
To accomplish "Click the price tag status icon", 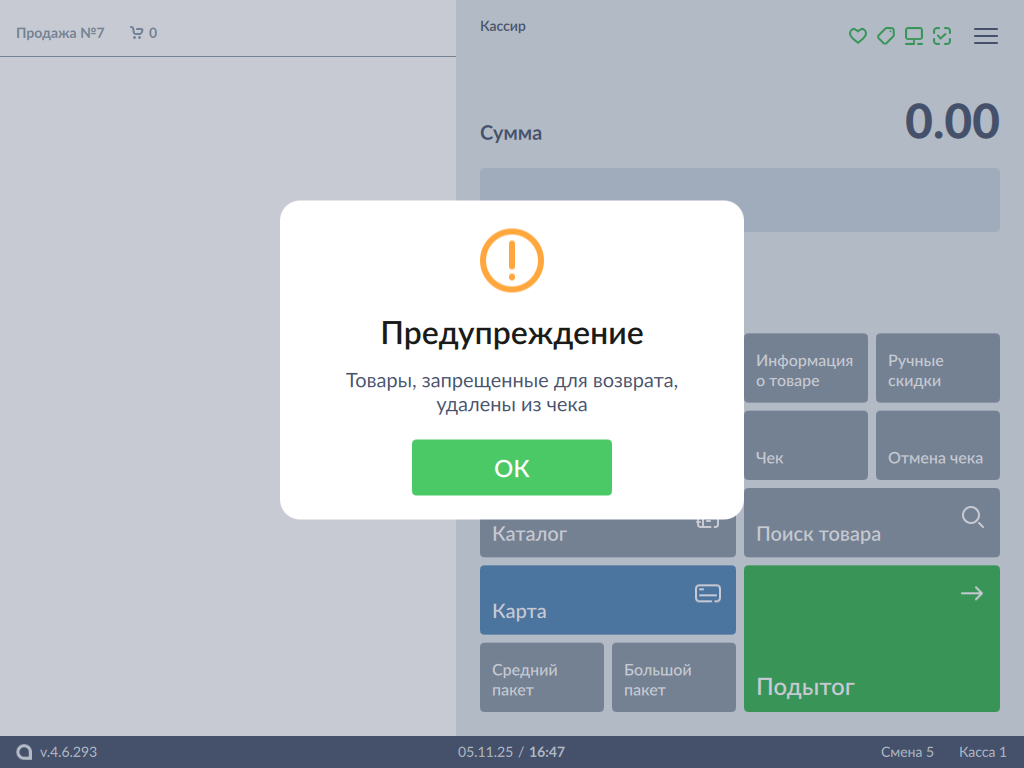I will (x=885, y=36).
